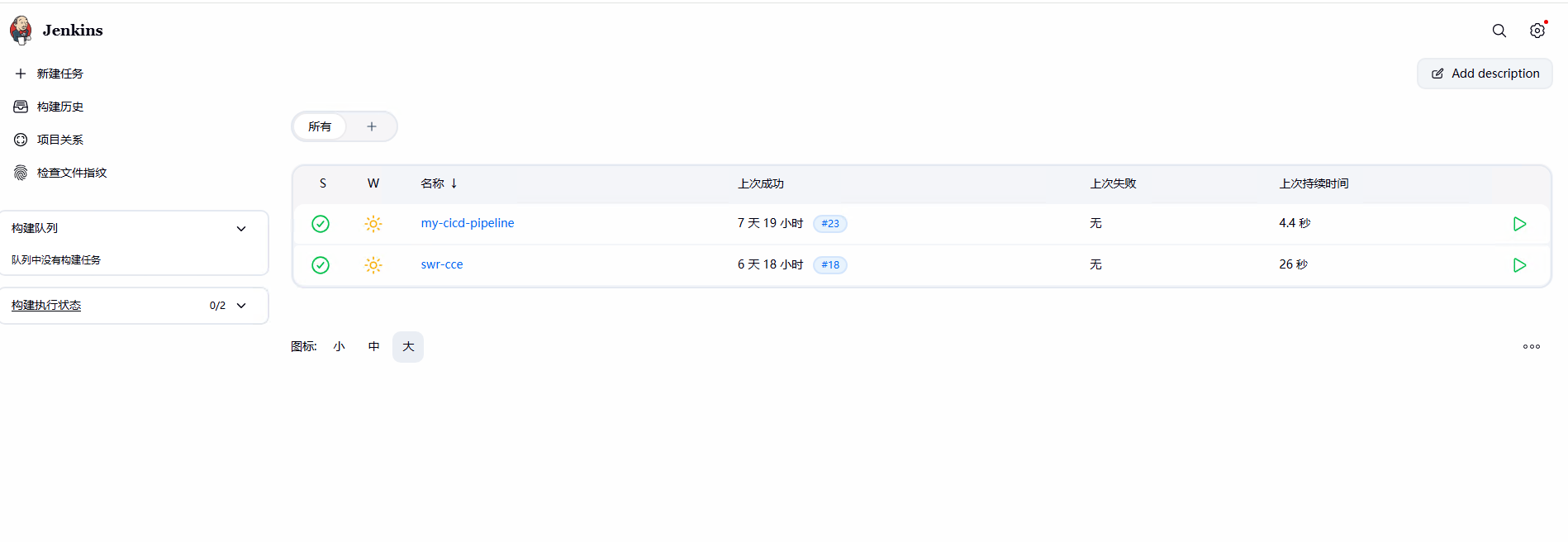
Task: Open 构建历史 in the sidebar
Action: [60, 107]
